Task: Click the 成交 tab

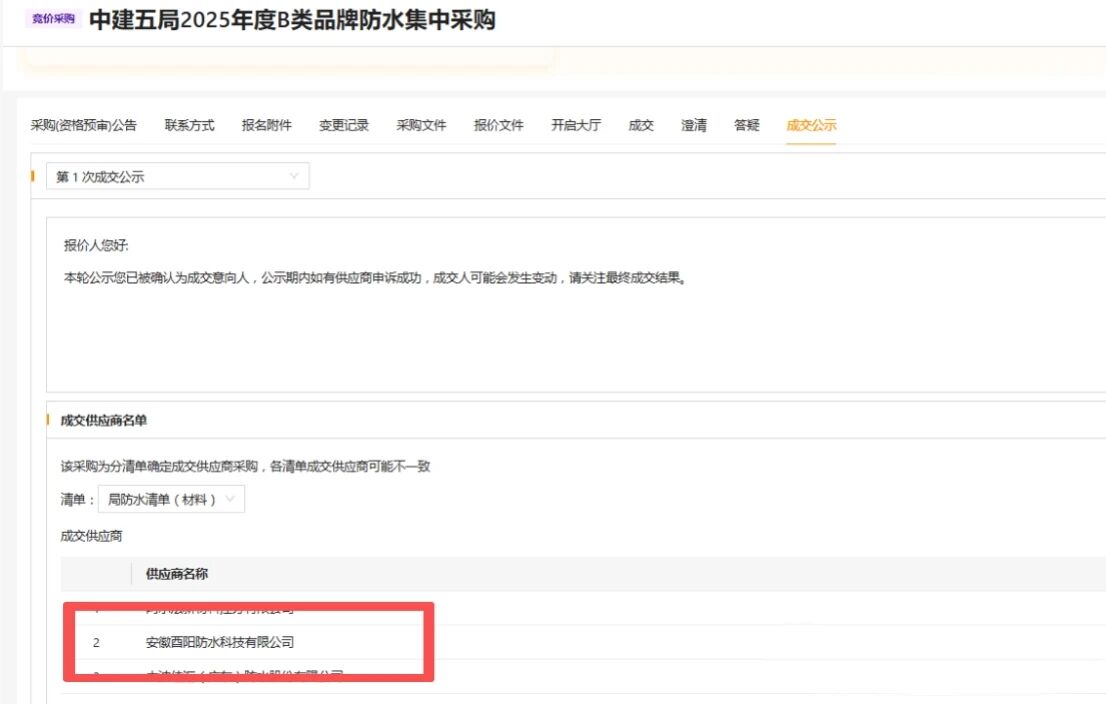Action: [x=641, y=125]
